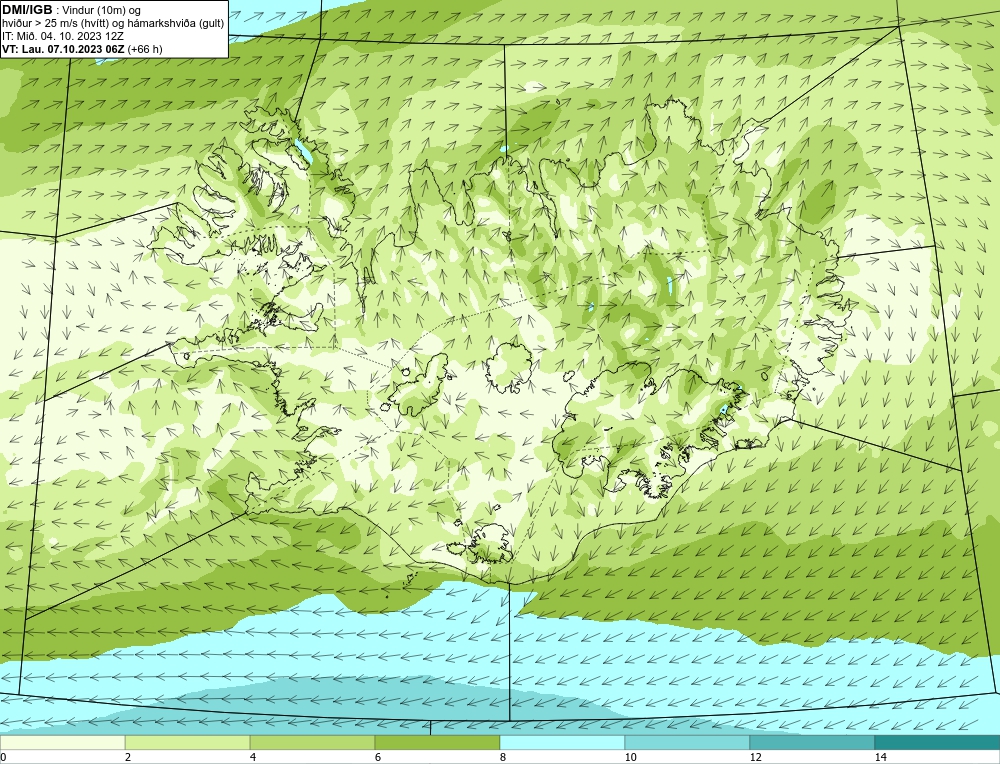Click the 10–12 m/s cyan legend swatch
The width and height of the screenshot is (1000, 764).
688,742
